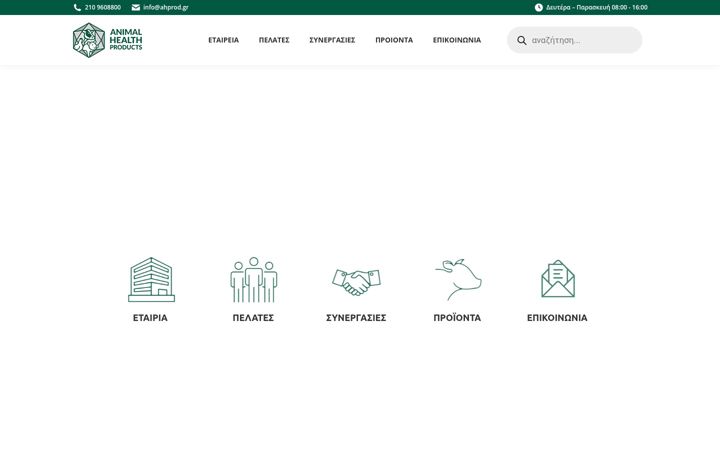Click the magnifier icon in search box
Viewport: 720px width, 450px height.
pos(522,40)
